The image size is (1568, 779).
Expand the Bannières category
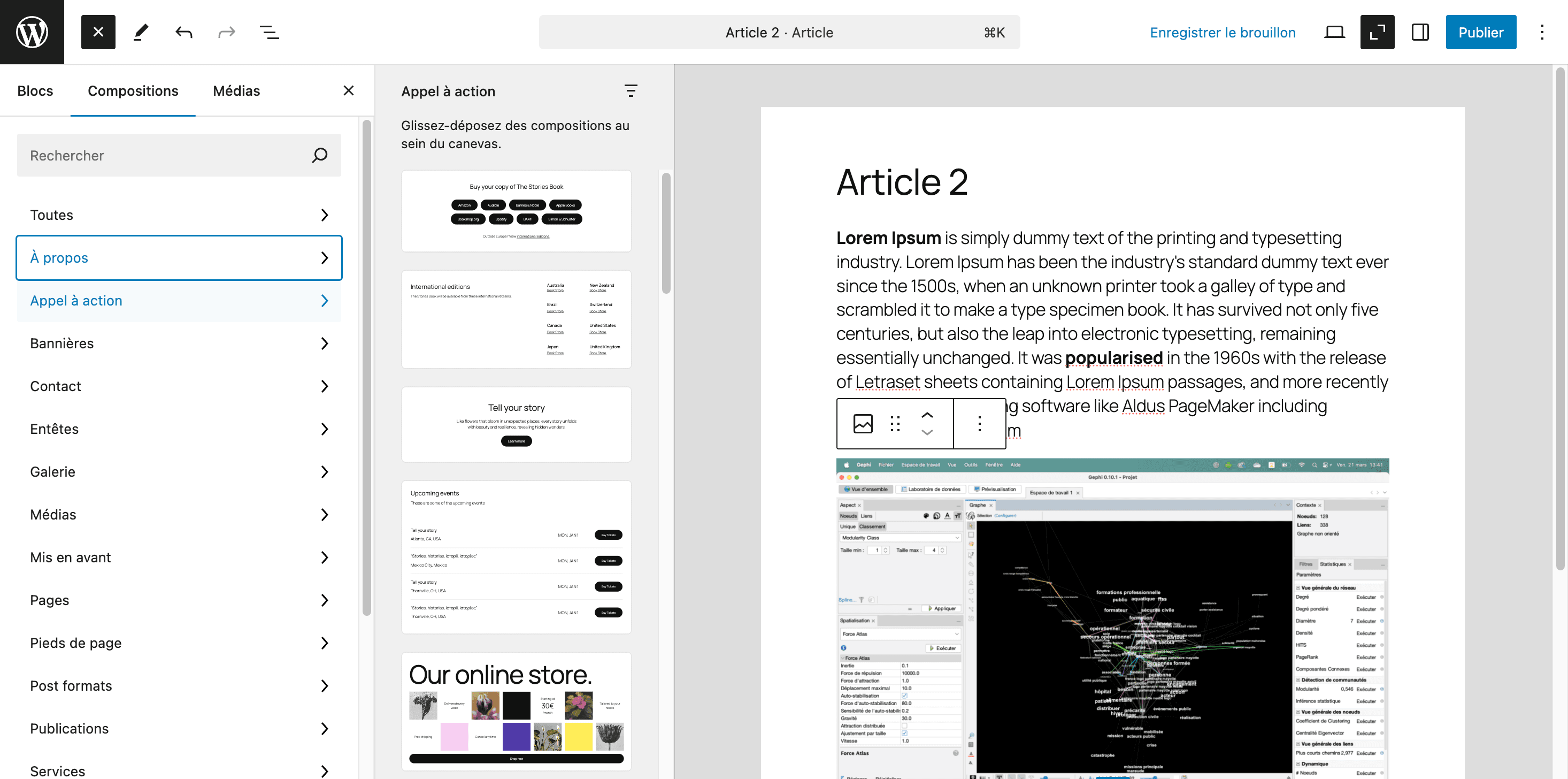pyautogui.click(x=179, y=343)
